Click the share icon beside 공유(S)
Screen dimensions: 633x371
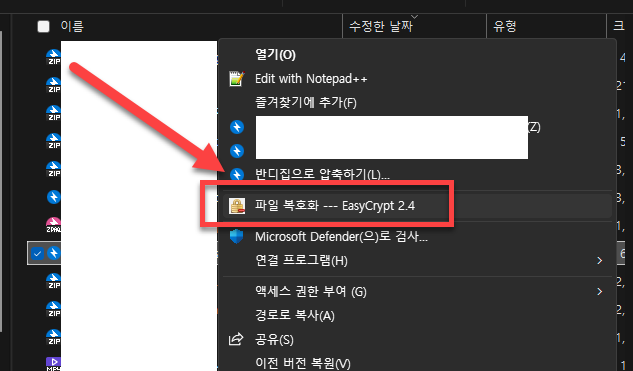[236, 339]
